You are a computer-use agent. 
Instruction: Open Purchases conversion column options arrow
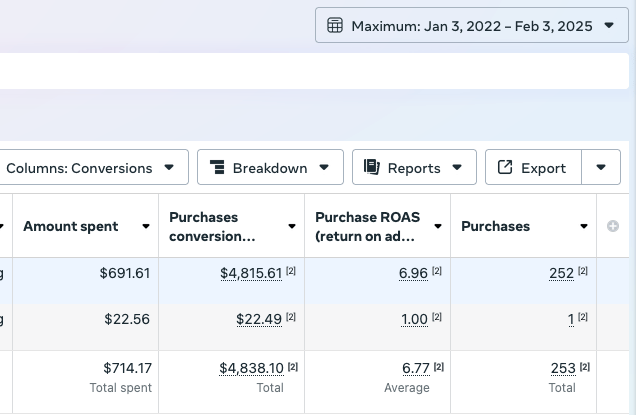[x=292, y=227]
